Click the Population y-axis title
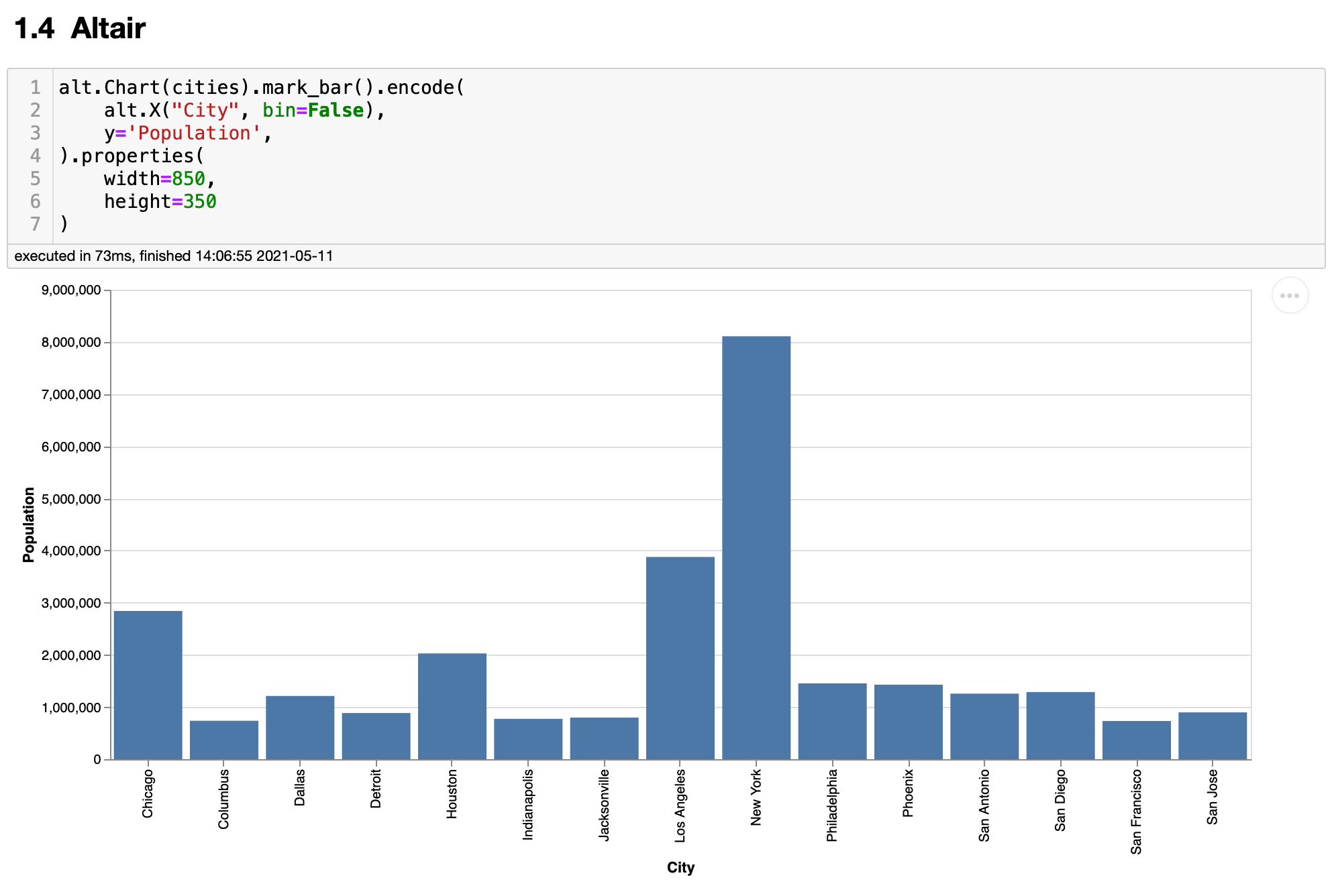This screenshot has height=896, width=1334. tap(28, 524)
